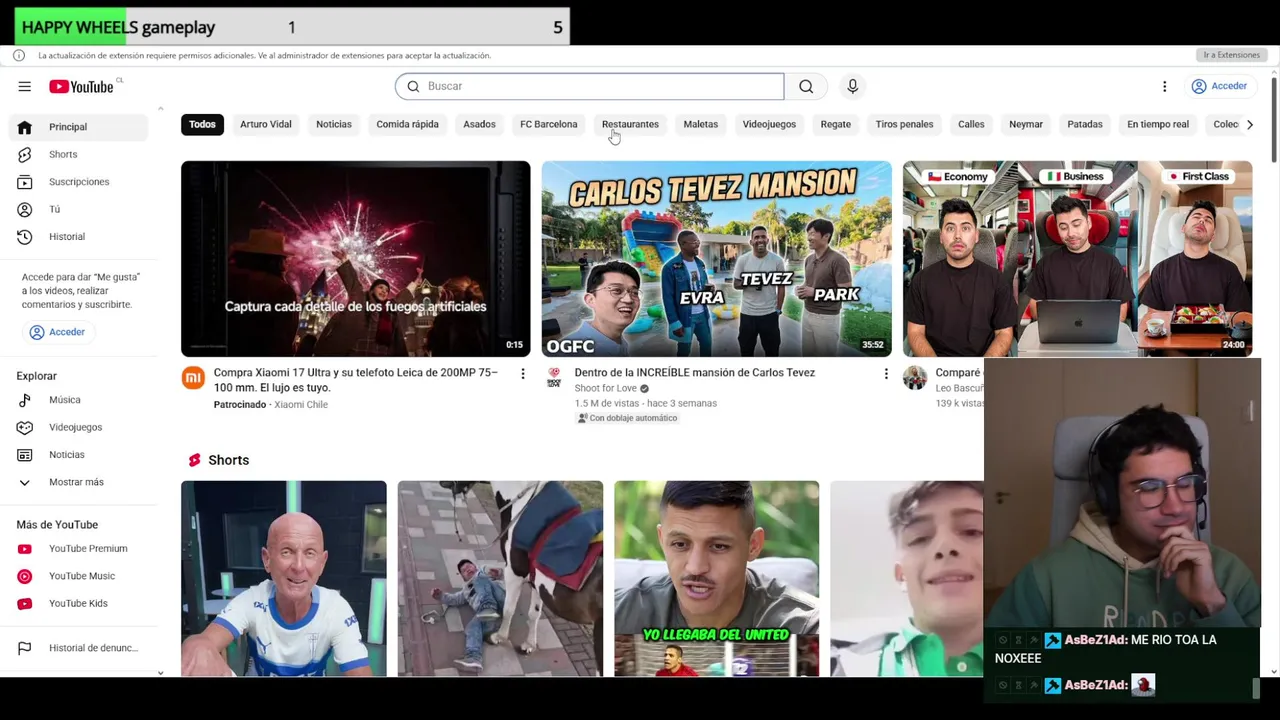The width and height of the screenshot is (1280, 720).
Task: Open the bald man blue jersey Short
Action: [283, 579]
